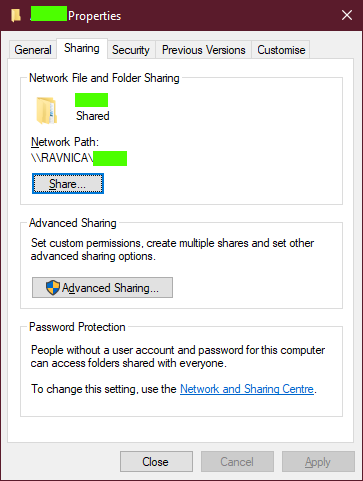Click the Properties title bar text
The image size is (363, 481).
(x=94, y=16)
